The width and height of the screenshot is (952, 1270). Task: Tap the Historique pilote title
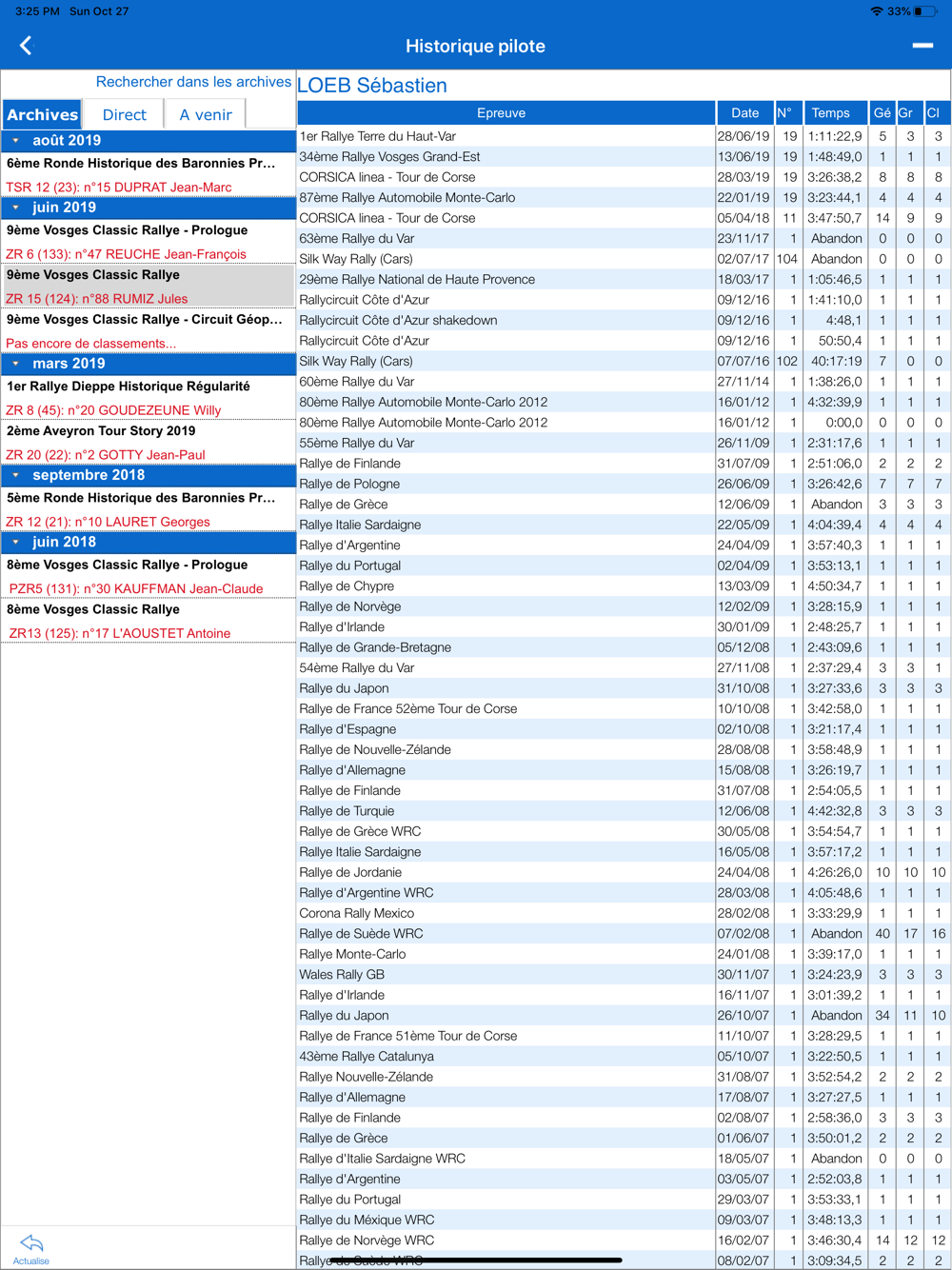(x=475, y=46)
